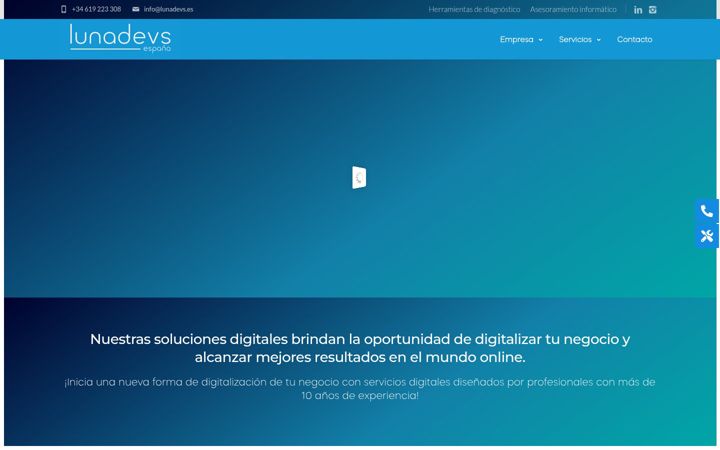Click the info@lunadevs.es email link

[x=169, y=9]
